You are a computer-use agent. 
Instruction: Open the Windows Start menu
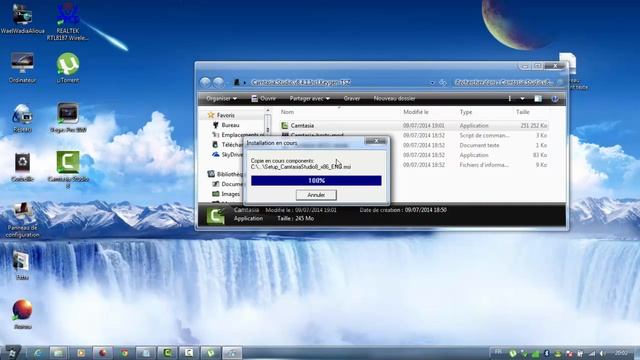click(x=12, y=353)
